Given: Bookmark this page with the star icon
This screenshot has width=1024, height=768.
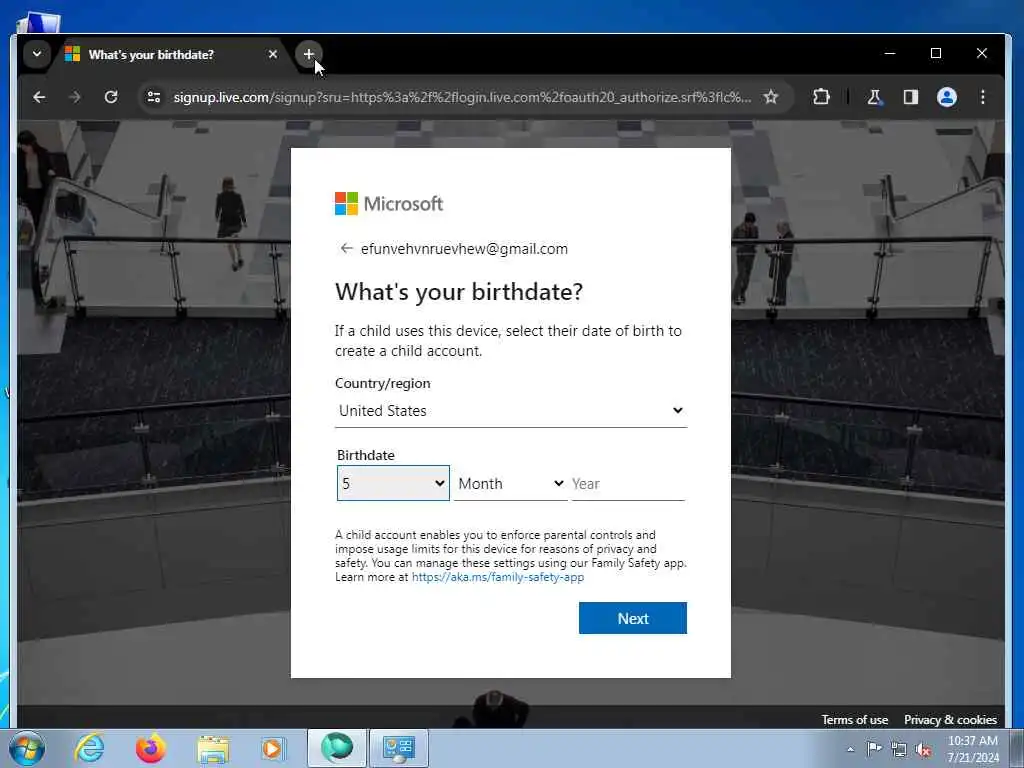Looking at the screenshot, I should tap(771, 97).
